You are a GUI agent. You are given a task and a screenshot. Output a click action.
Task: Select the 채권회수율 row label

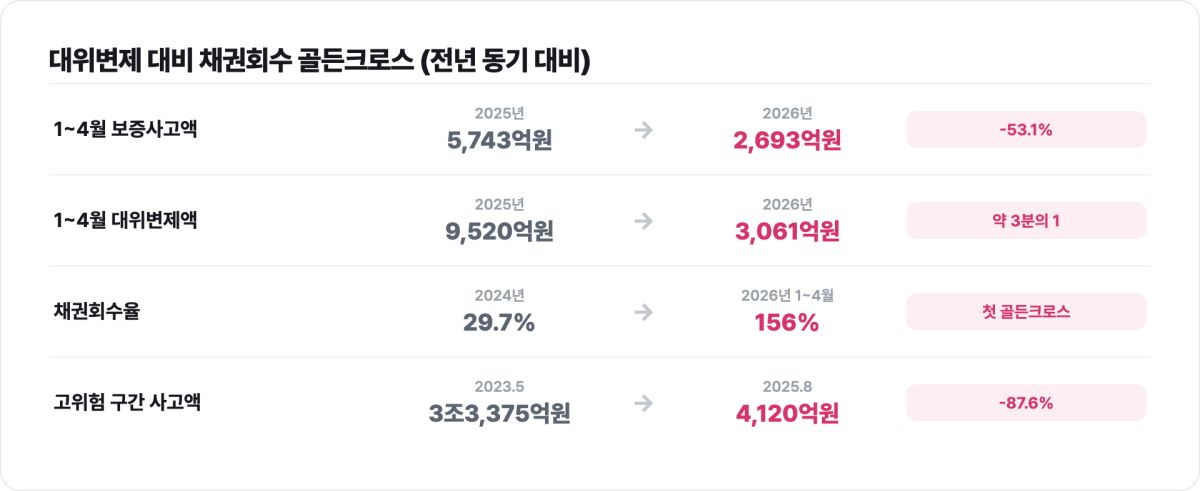[x=97, y=311]
